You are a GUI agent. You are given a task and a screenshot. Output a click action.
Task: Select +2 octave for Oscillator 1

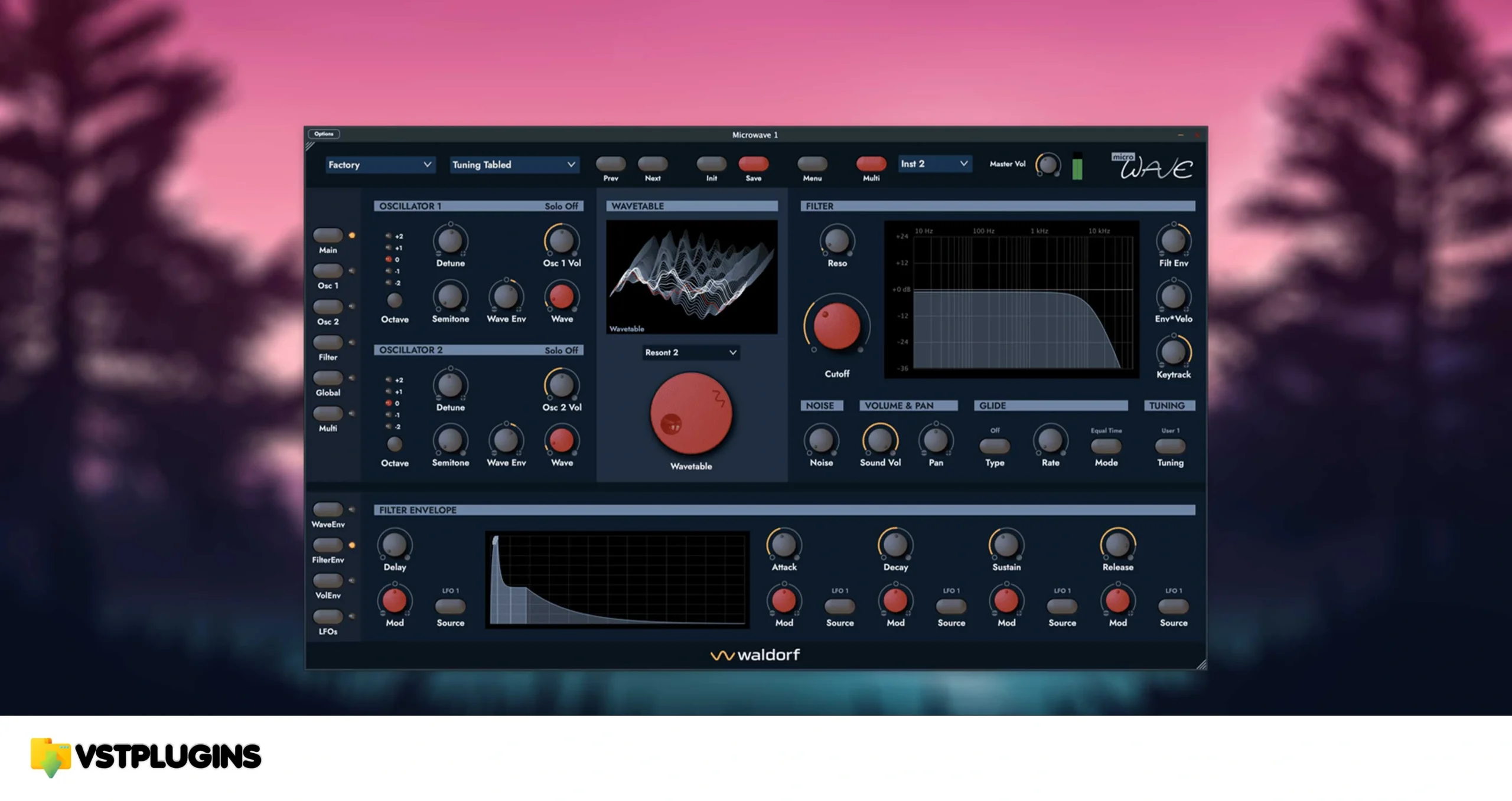394,236
